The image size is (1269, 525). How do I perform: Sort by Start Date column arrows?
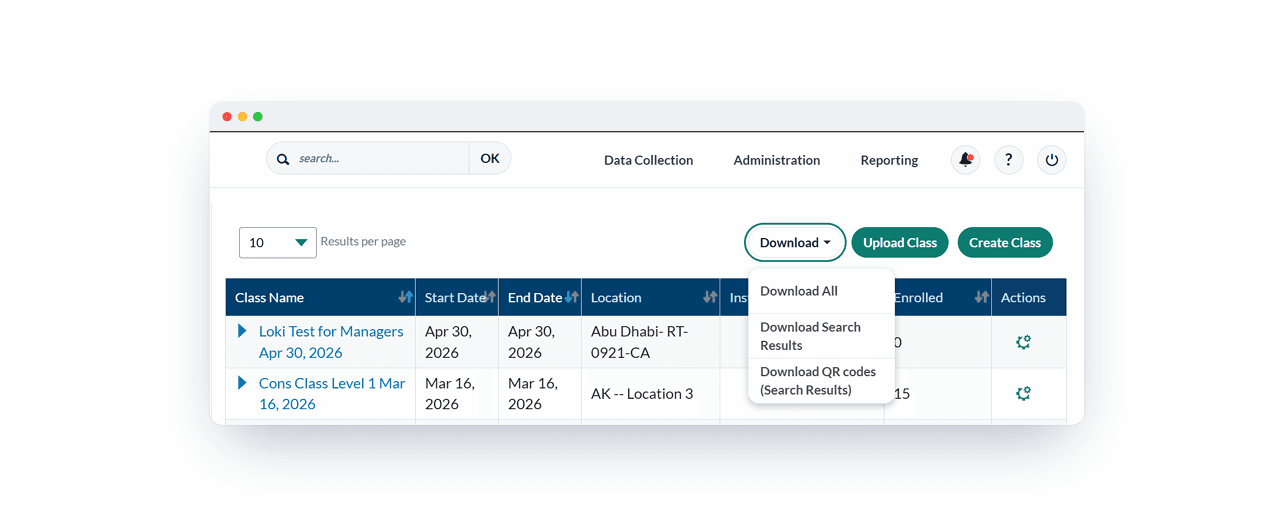click(x=489, y=297)
